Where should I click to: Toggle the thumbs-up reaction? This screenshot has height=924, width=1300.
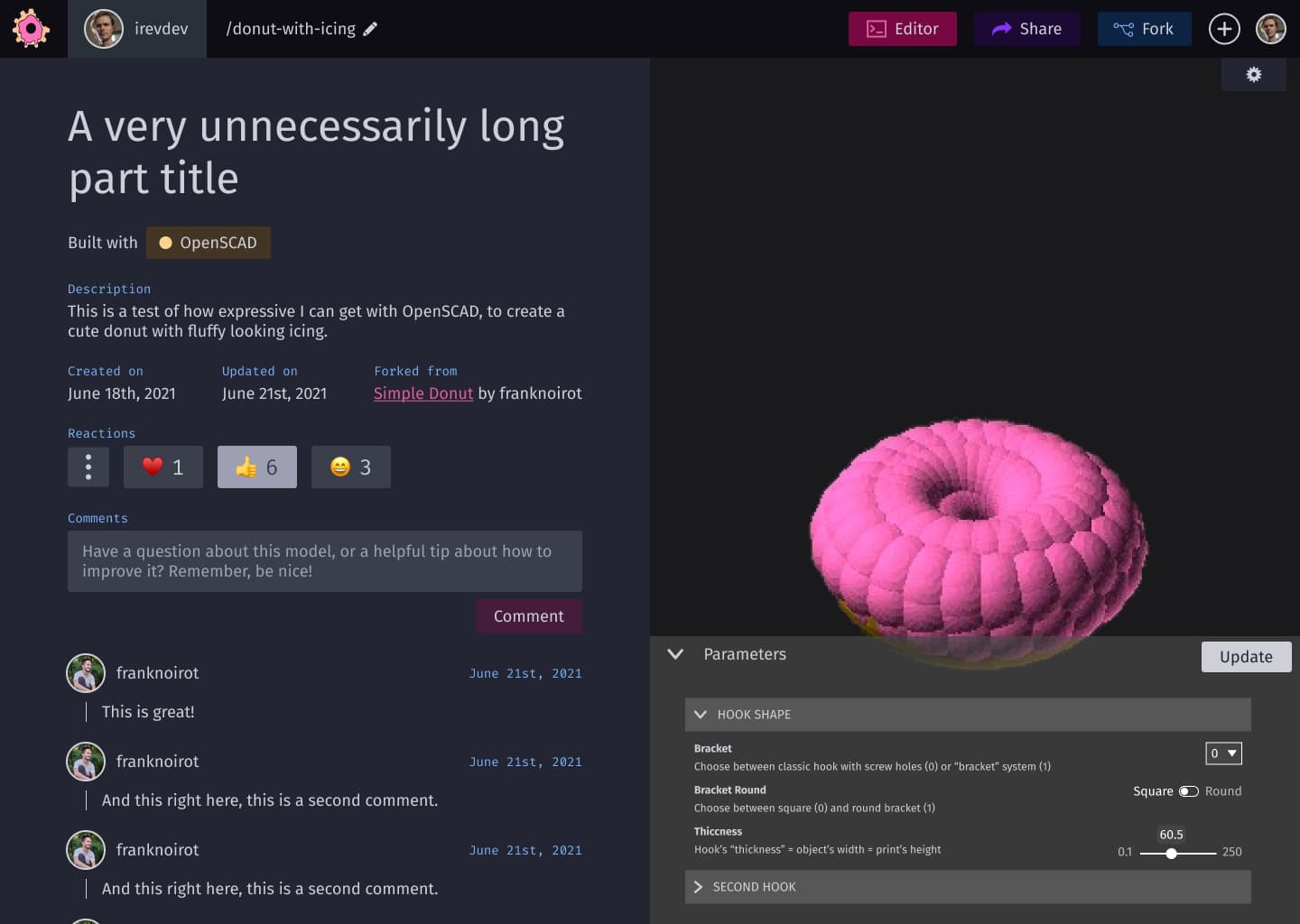tap(256, 467)
